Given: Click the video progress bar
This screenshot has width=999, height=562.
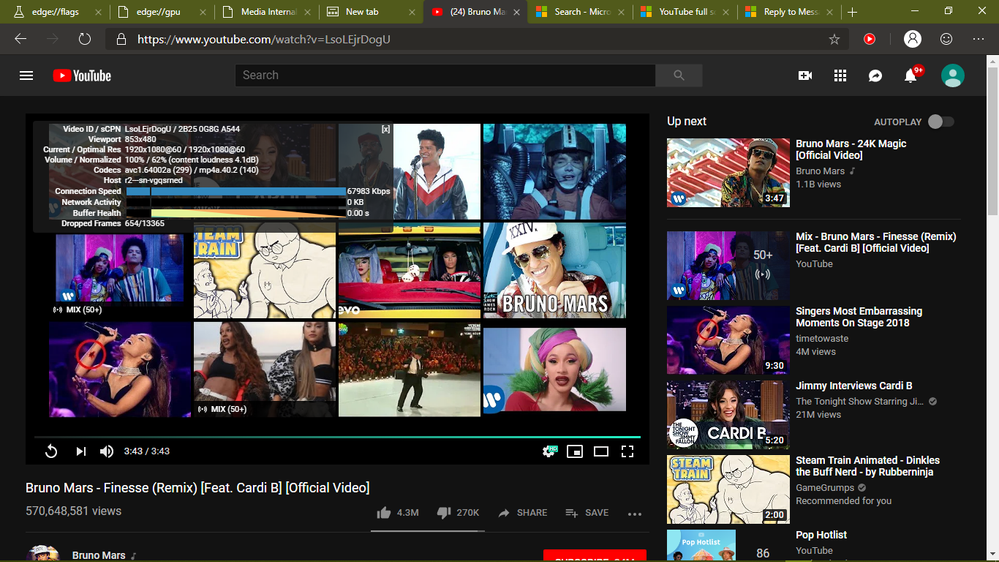Looking at the screenshot, I should 337,437.
